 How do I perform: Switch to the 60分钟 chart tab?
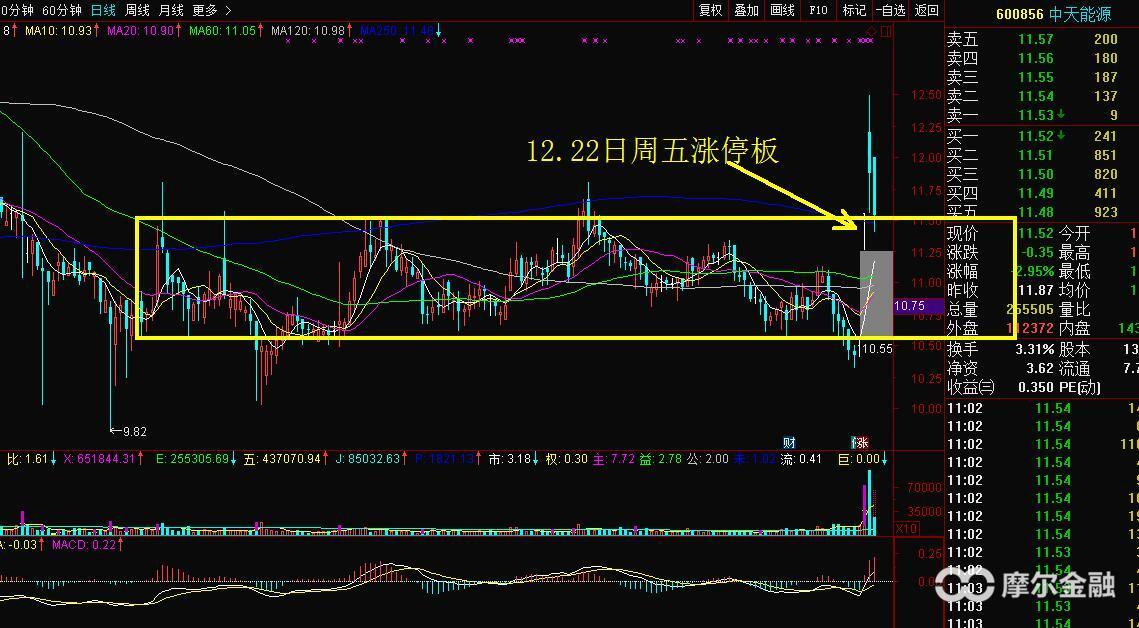click(x=63, y=11)
